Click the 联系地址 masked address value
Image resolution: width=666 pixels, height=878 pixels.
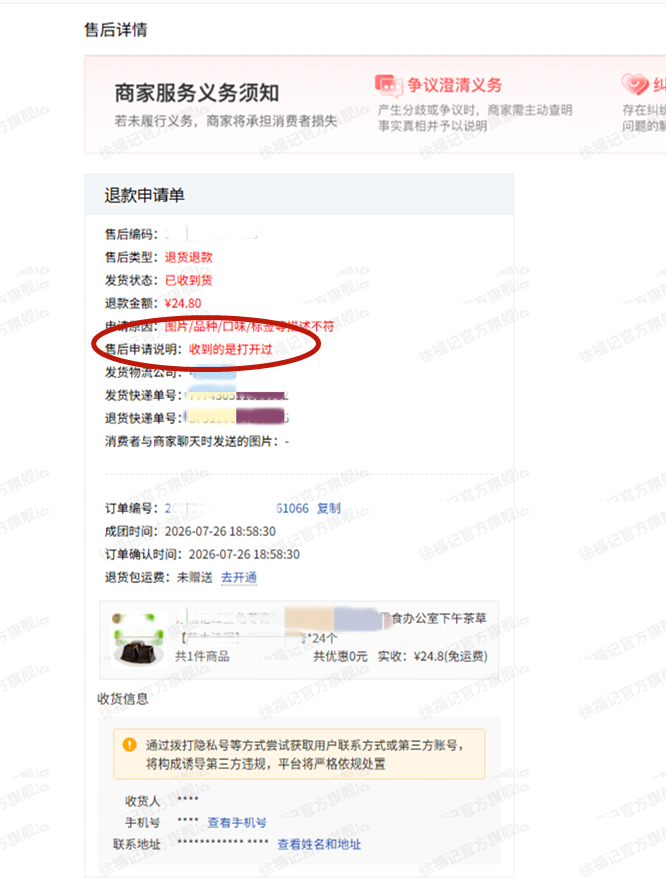[x=222, y=842]
